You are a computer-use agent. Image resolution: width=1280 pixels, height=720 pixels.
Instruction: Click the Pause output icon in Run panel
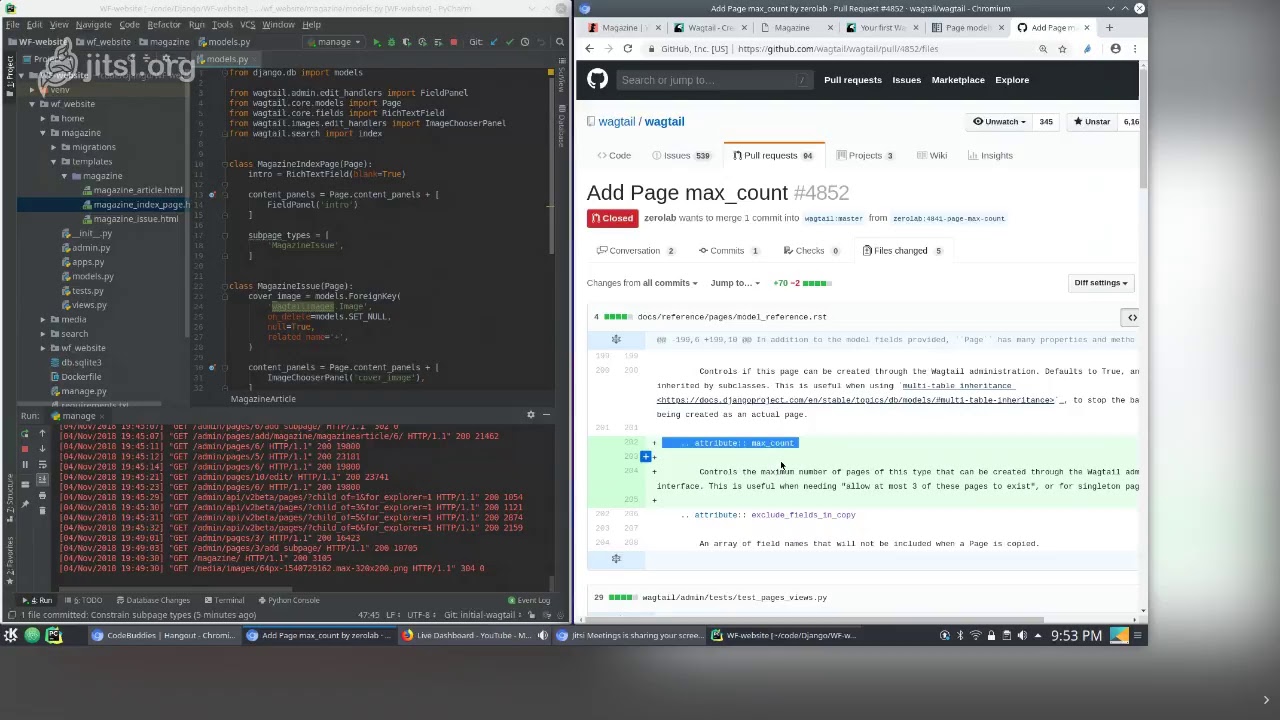coord(25,464)
